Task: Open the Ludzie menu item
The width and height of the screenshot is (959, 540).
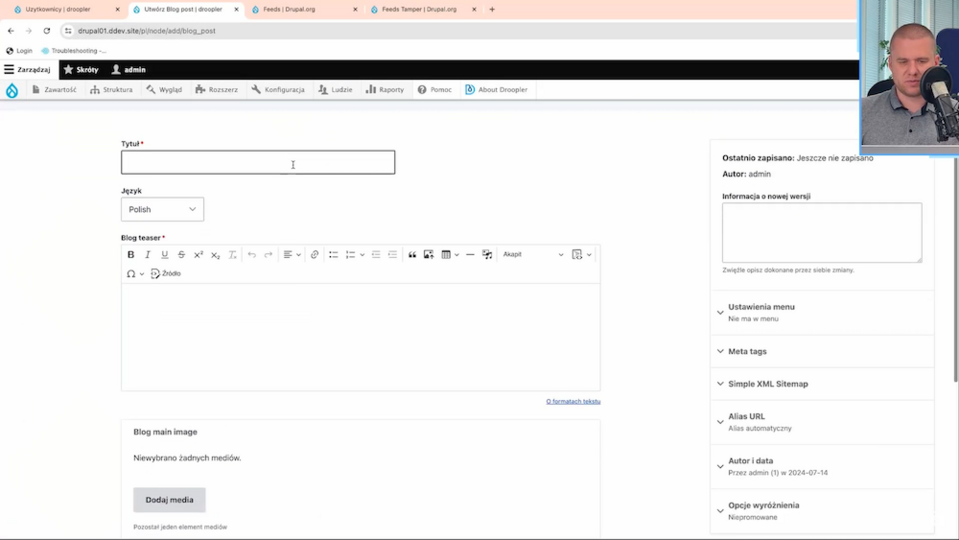Action: pos(335,89)
